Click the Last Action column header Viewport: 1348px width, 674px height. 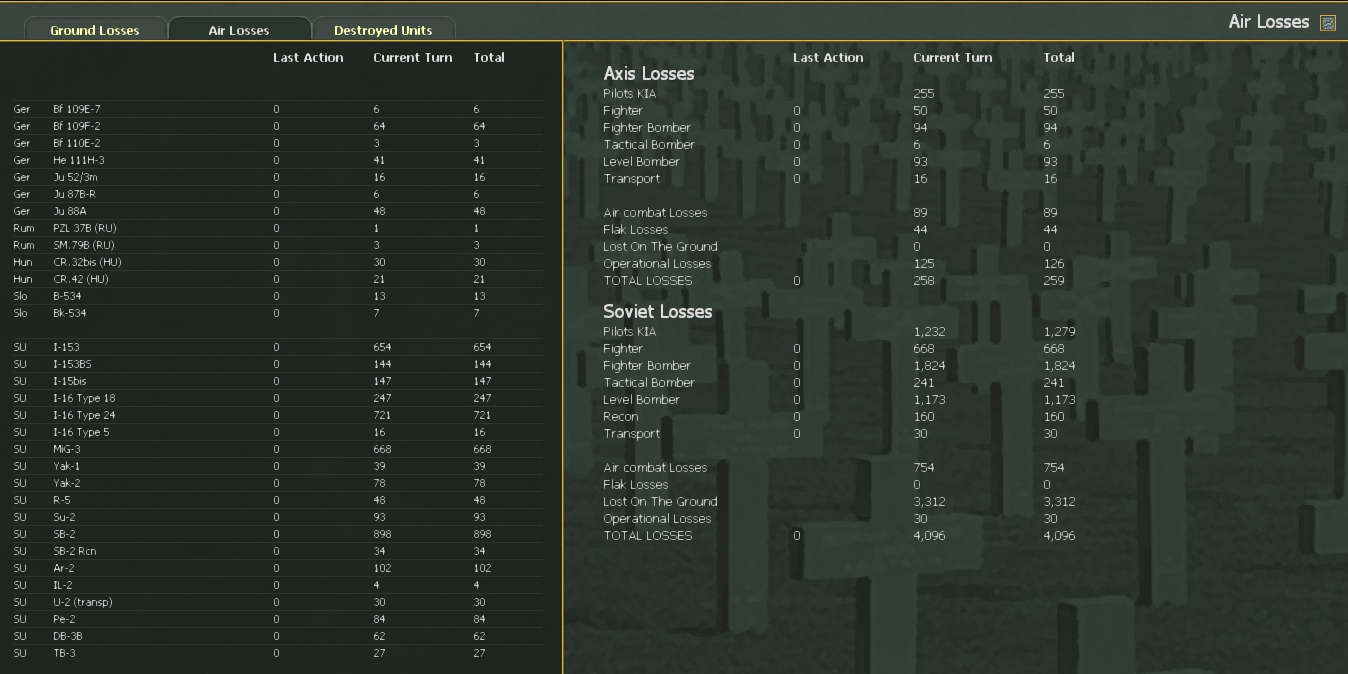(x=308, y=57)
